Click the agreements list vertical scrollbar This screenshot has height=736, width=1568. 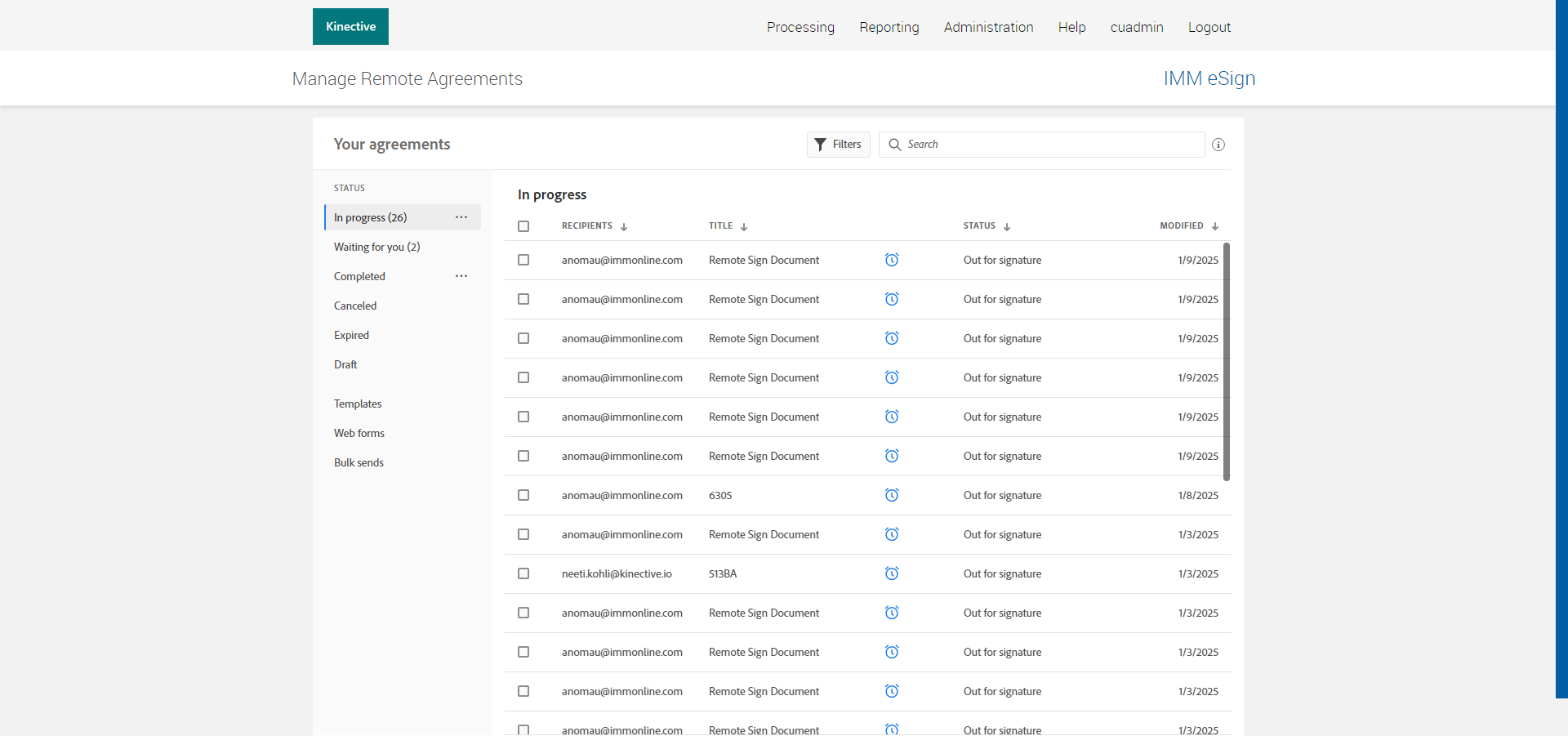(1227, 361)
